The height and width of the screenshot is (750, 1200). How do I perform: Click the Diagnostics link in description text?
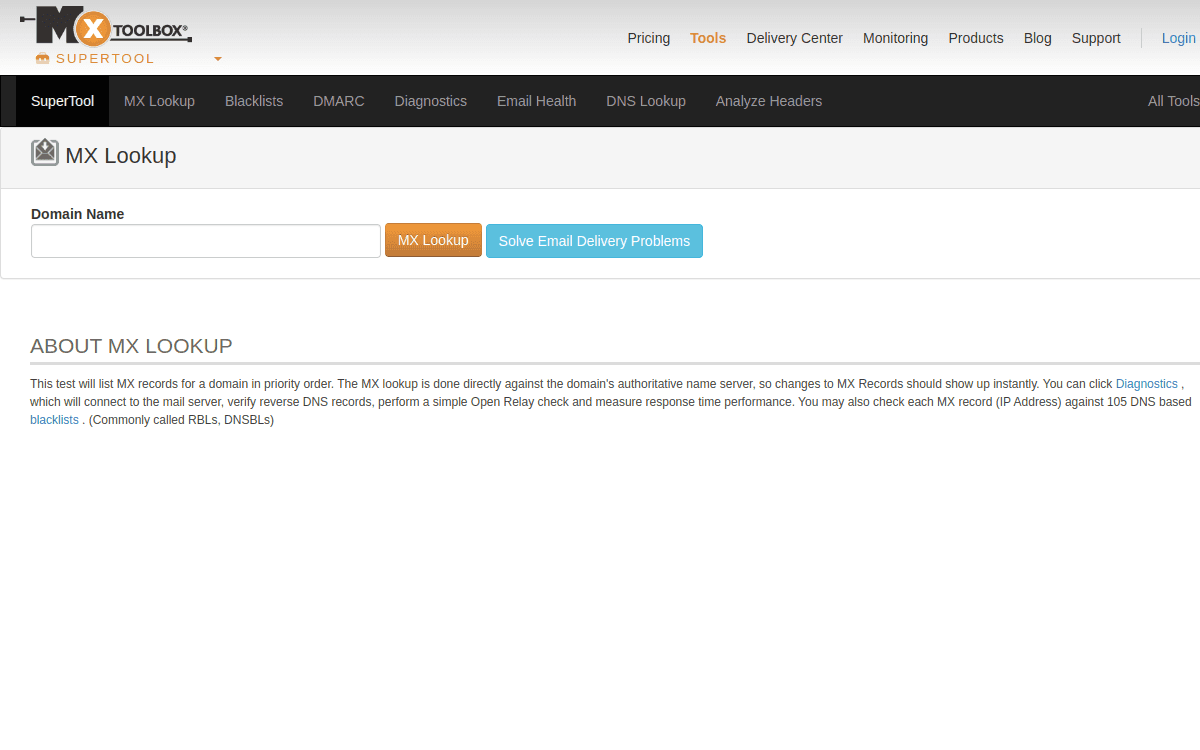pyautogui.click(x=1146, y=383)
